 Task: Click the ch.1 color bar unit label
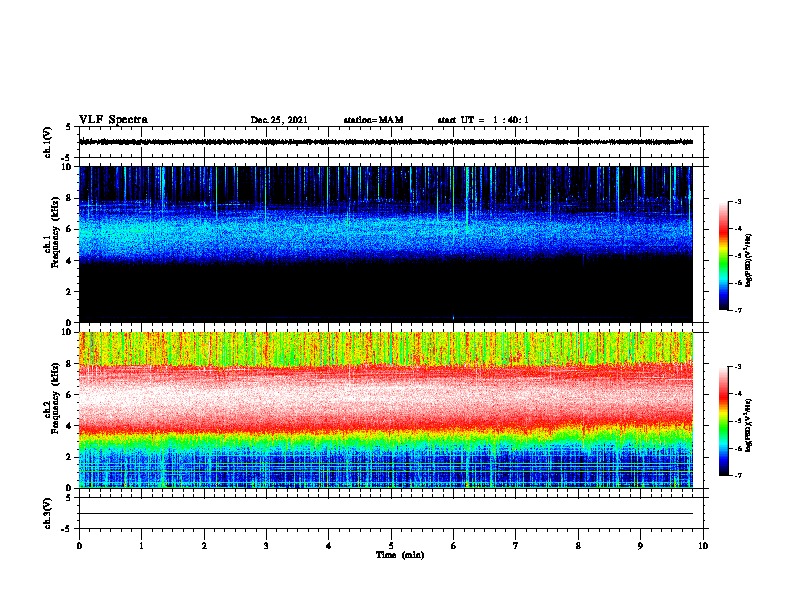(x=748, y=261)
